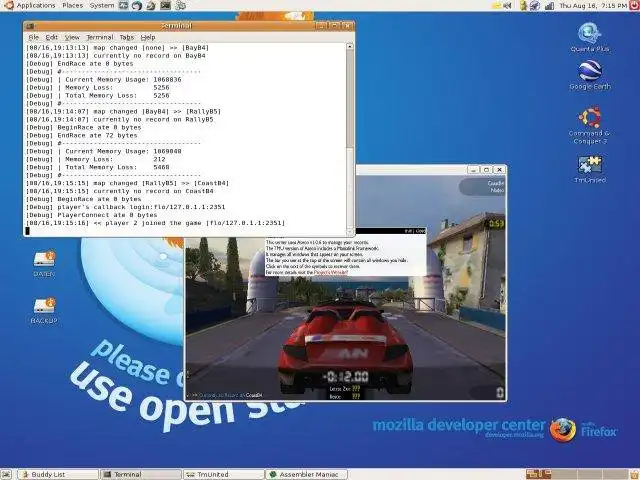The image size is (640, 480).
Task: Click the Terminal window menu icon in its title bar
Action: 29,26
